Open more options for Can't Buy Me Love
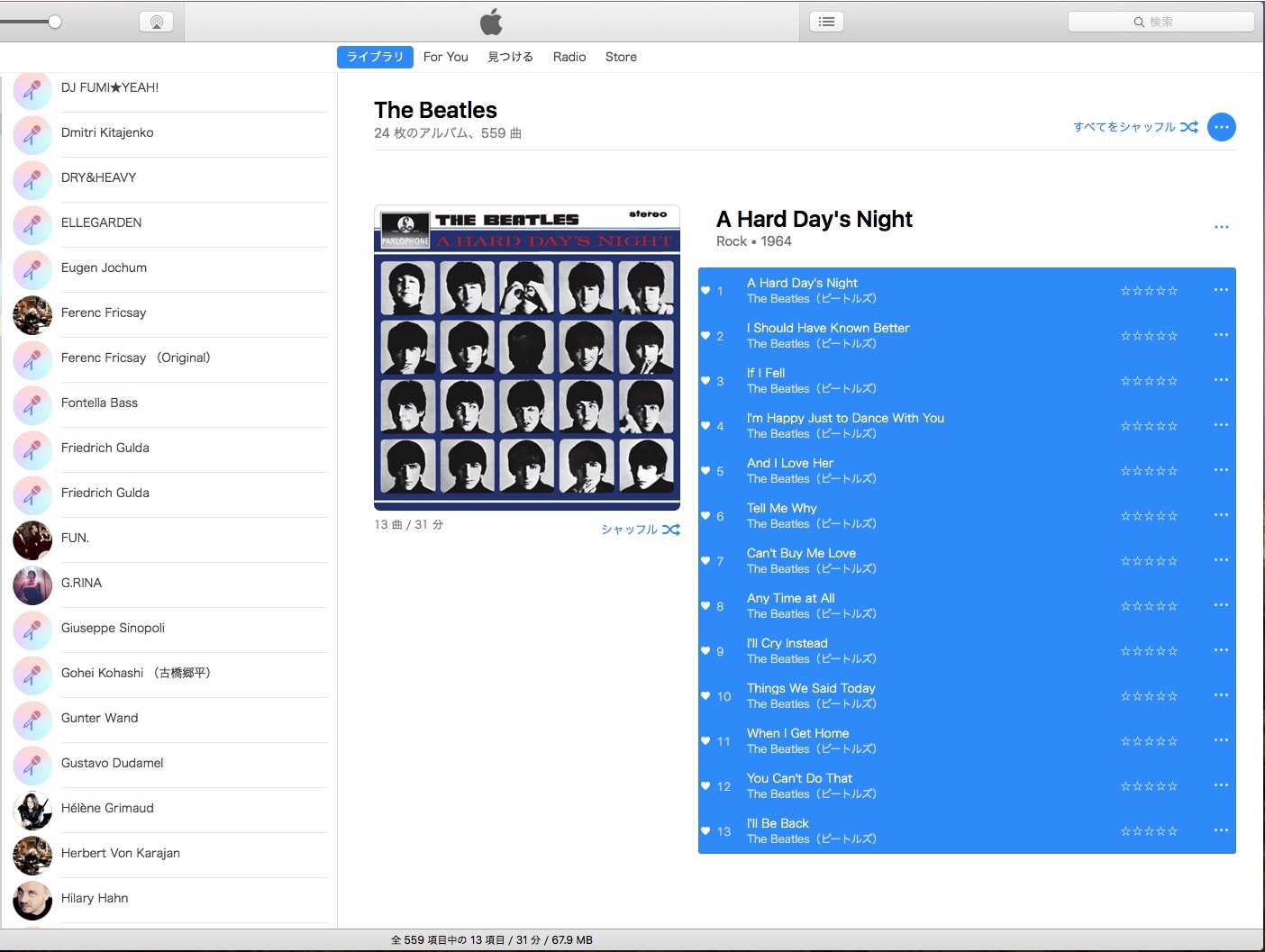Image resolution: width=1265 pixels, height=952 pixels. point(1221,560)
